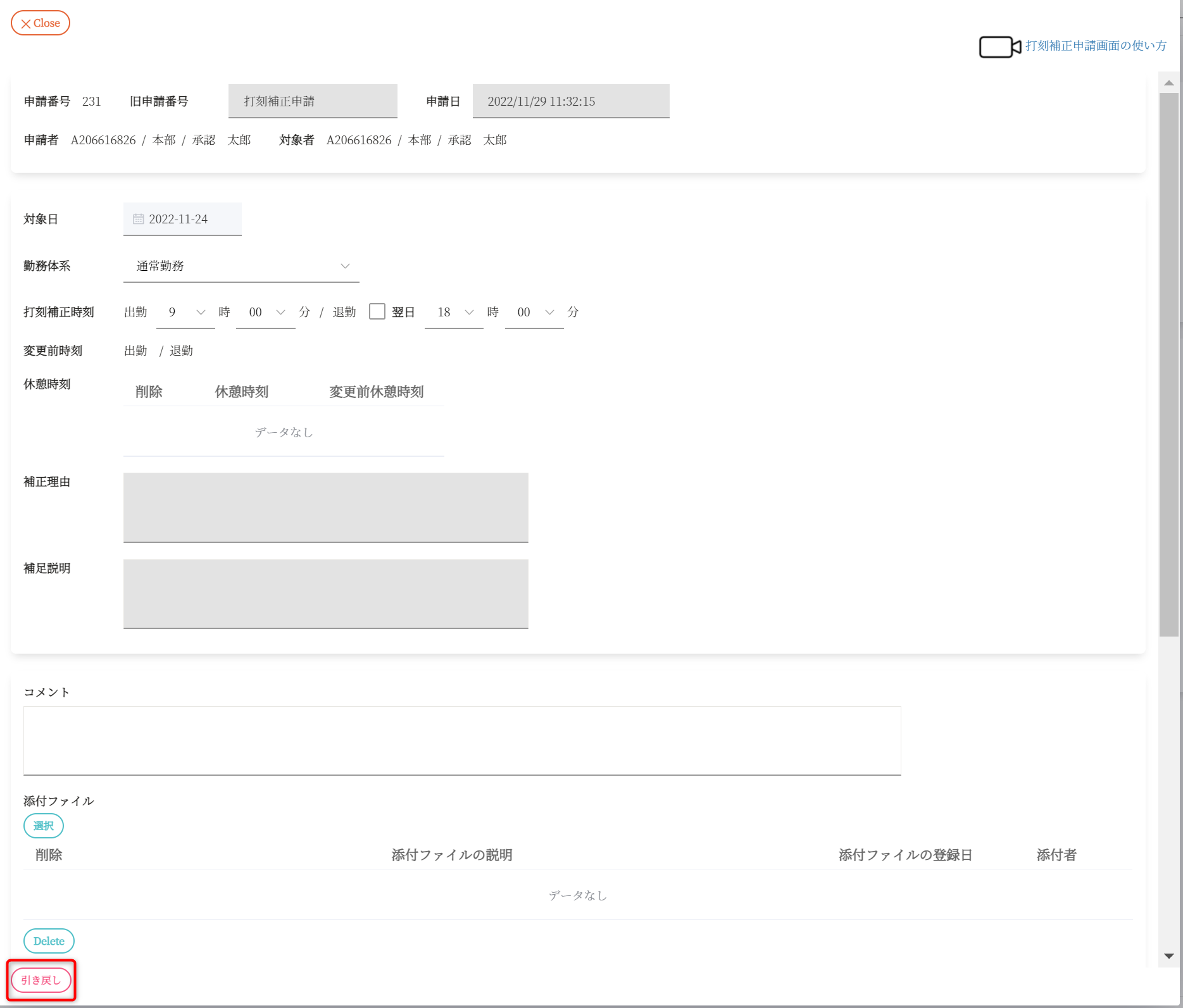Open the 退勤 hour dropdown showing 18
The width and height of the screenshot is (1183, 1008).
[x=454, y=313]
